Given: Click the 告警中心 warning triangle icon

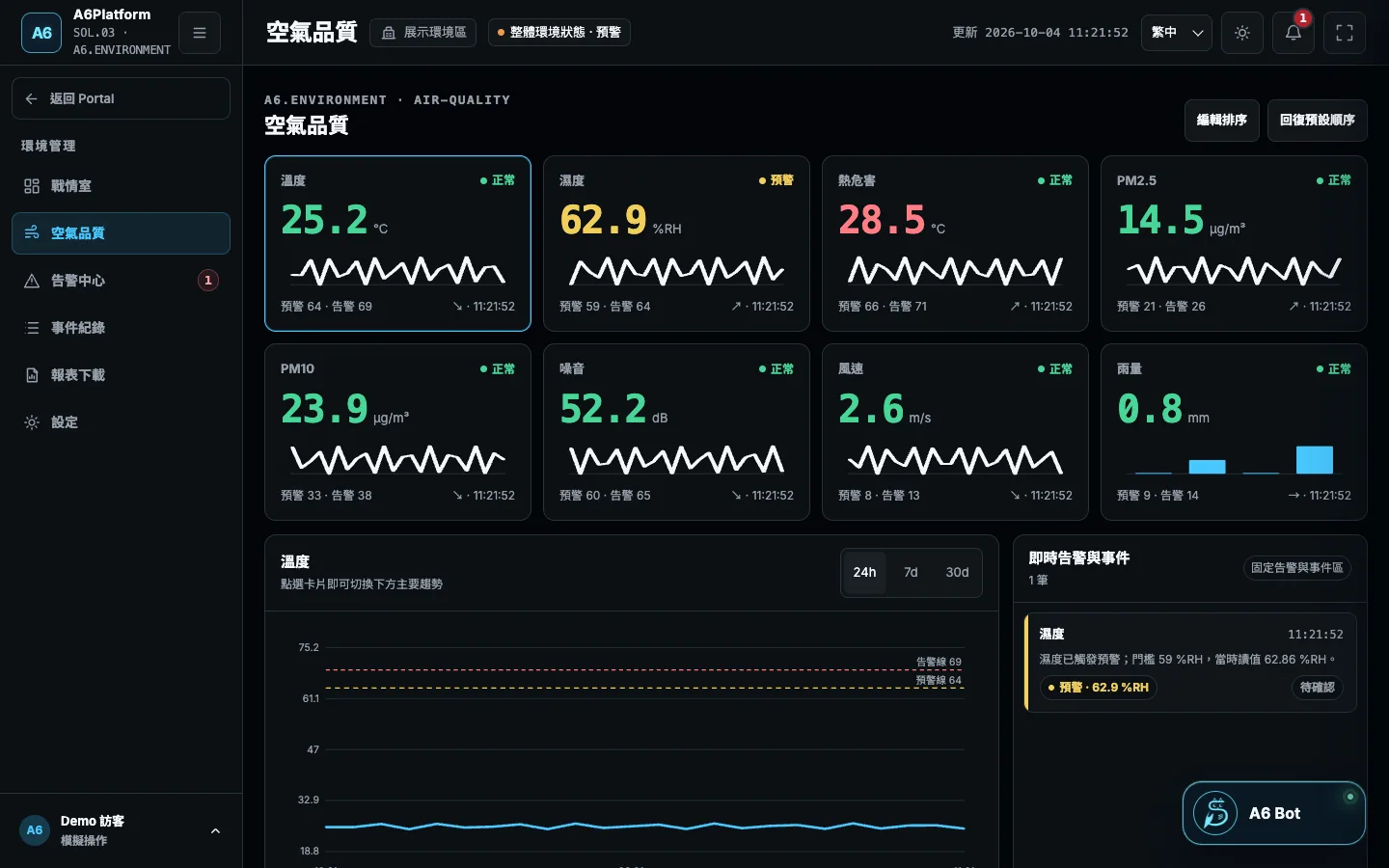Looking at the screenshot, I should click(x=32, y=281).
